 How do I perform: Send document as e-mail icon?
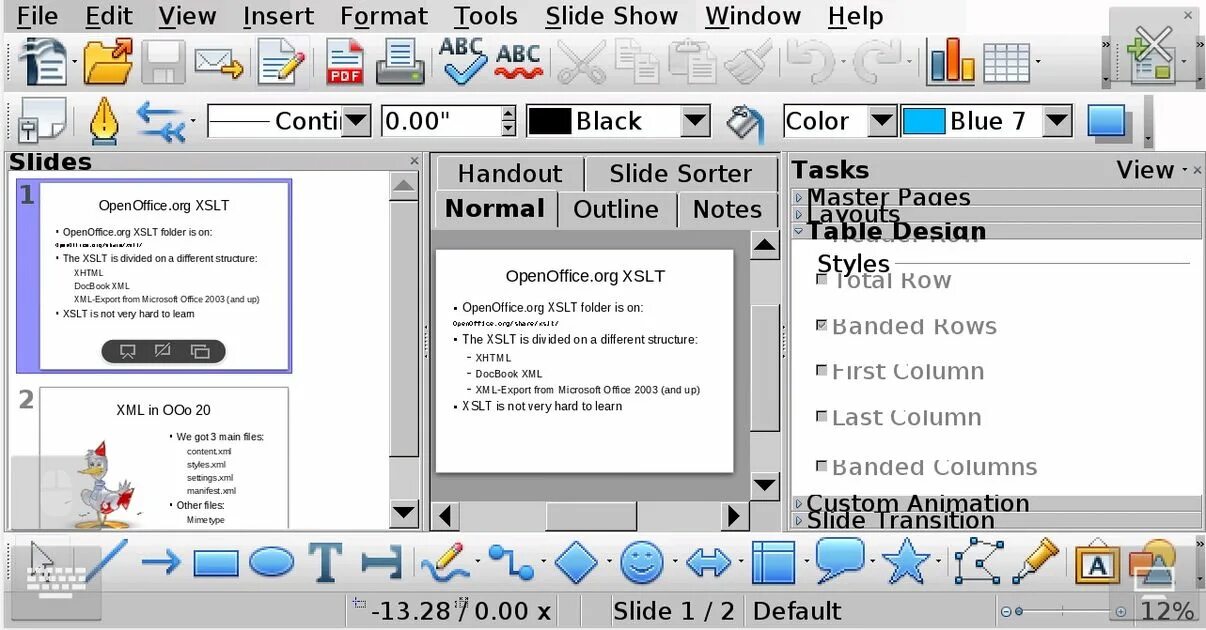coord(219,63)
